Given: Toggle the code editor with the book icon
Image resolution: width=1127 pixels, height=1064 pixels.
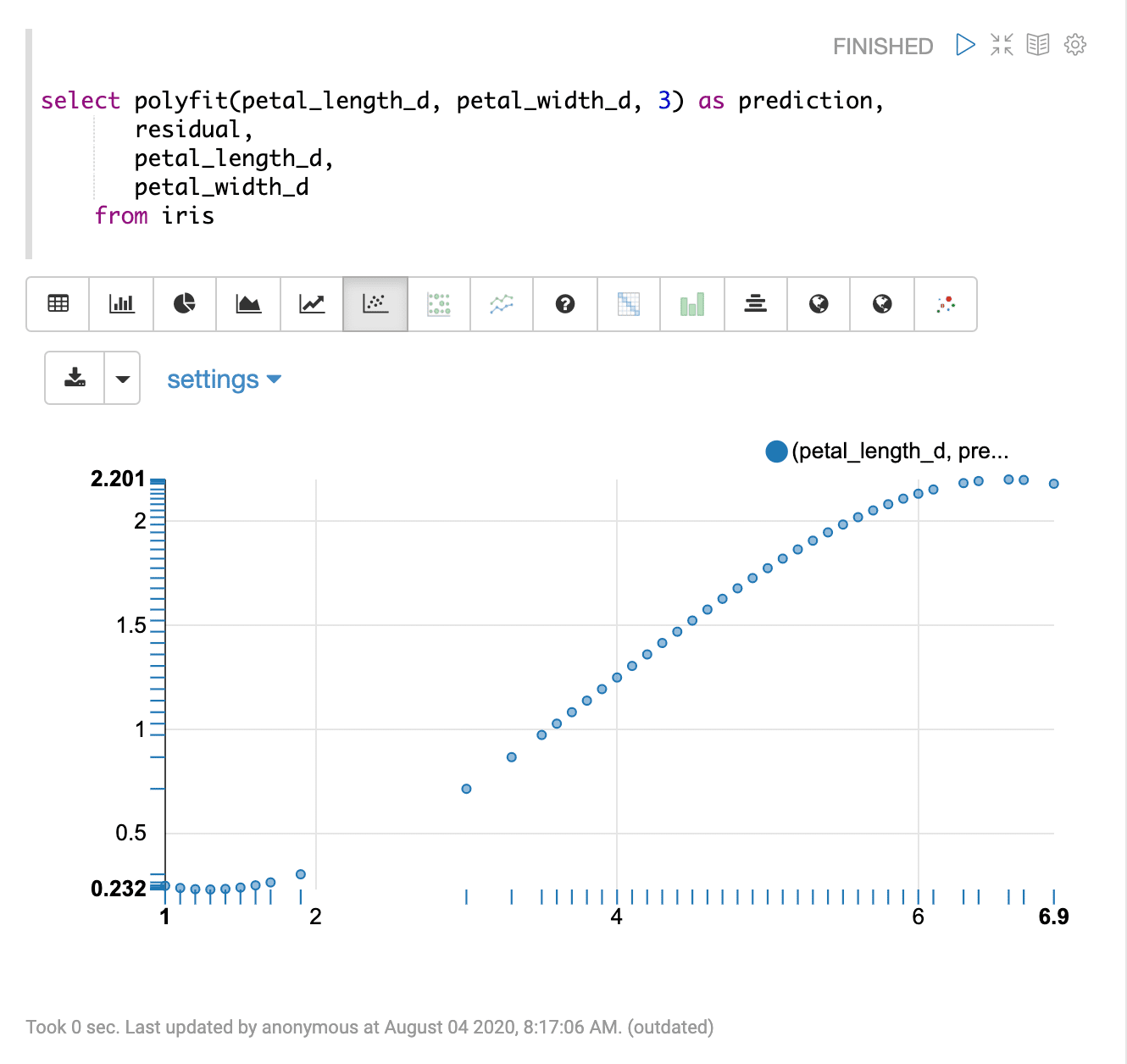Looking at the screenshot, I should [1037, 45].
